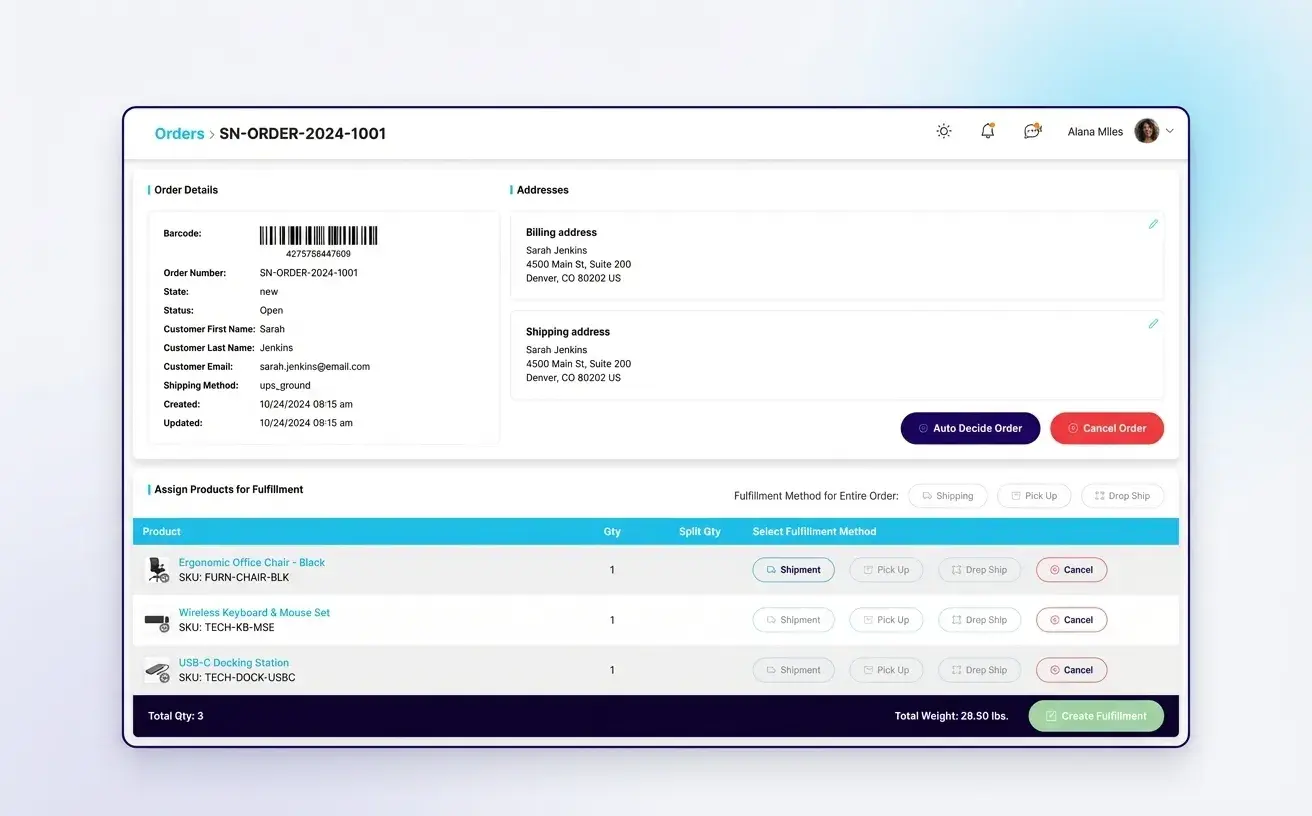This screenshot has height=816, width=1312.
Task: Edit the Billing address with the pencil icon
Action: (x=1152, y=224)
